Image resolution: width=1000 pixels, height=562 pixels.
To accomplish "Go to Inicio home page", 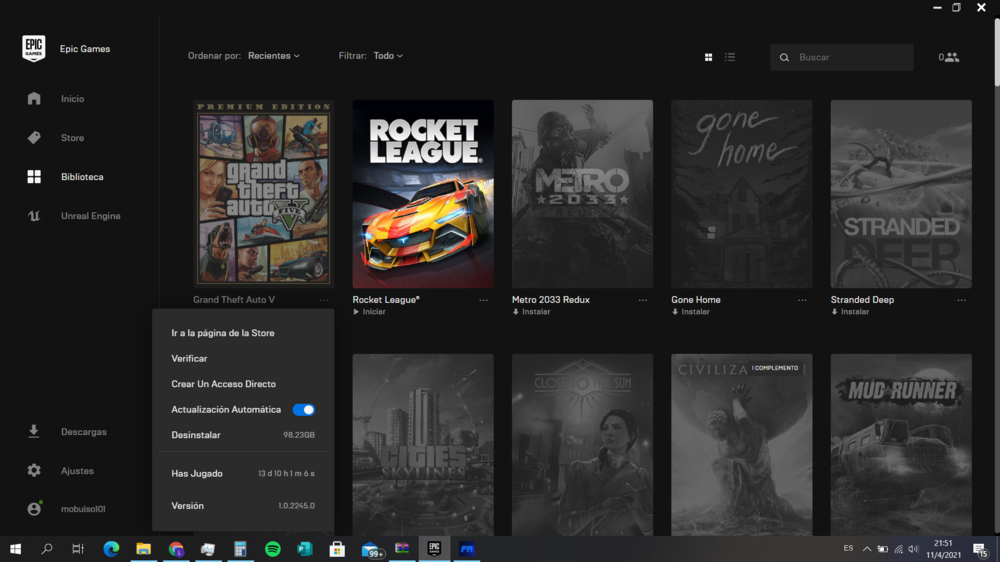I will click(72, 99).
